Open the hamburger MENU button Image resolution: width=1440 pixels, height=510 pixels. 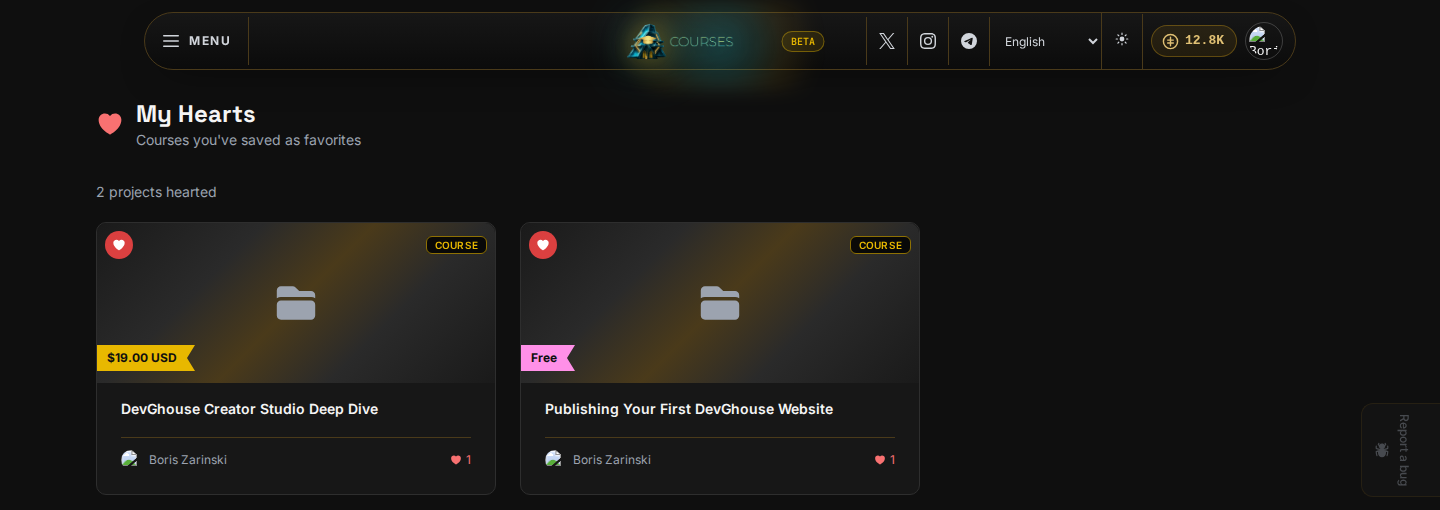tap(197, 41)
